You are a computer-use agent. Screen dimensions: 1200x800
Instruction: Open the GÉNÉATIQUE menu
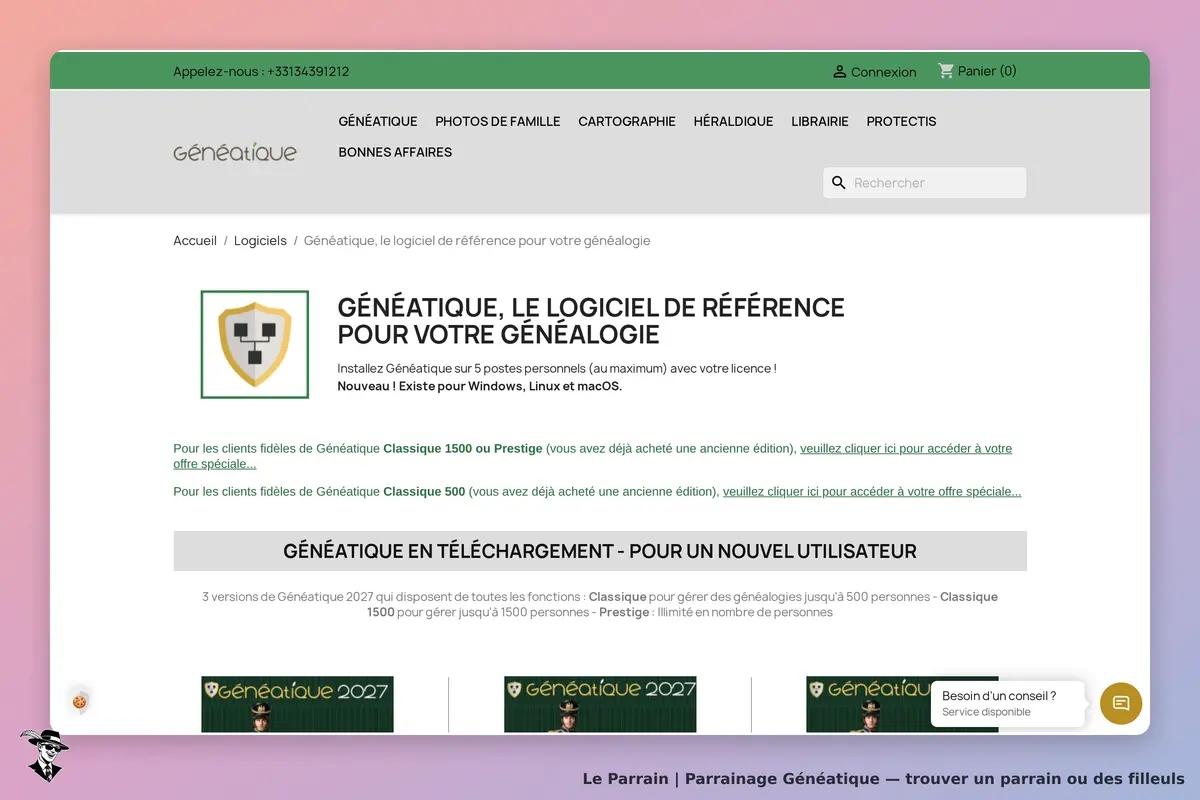[378, 121]
